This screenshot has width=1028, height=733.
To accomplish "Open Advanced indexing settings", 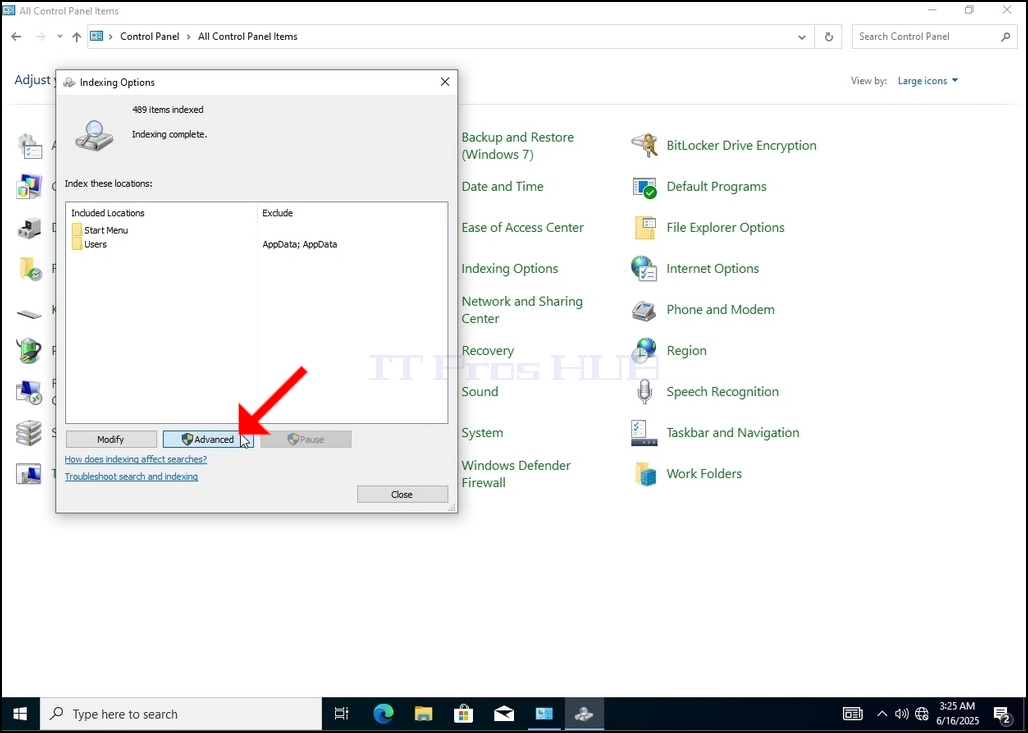I will [208, 439].
